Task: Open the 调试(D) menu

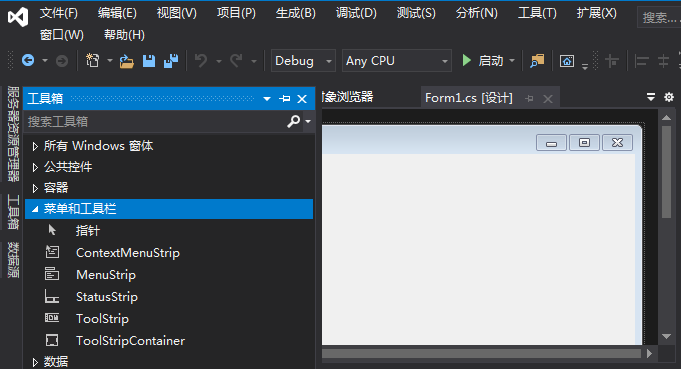Action: tap(356, 13)
